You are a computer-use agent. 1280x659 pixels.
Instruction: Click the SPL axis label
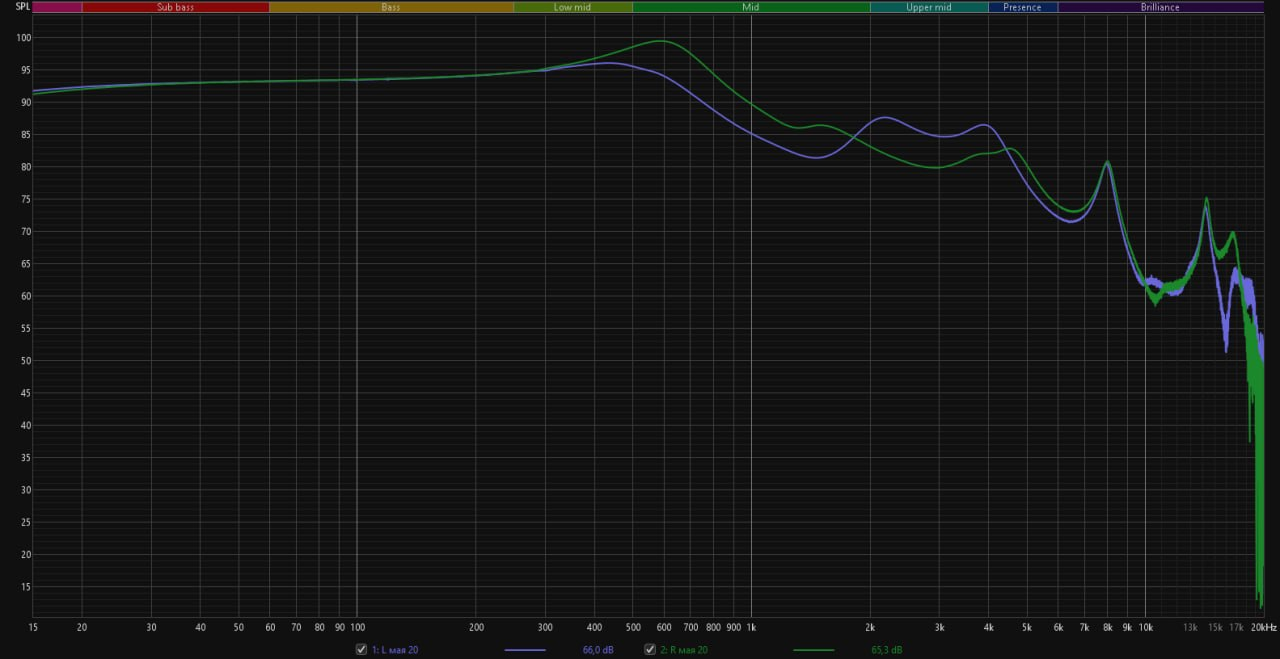click(22, 7)
